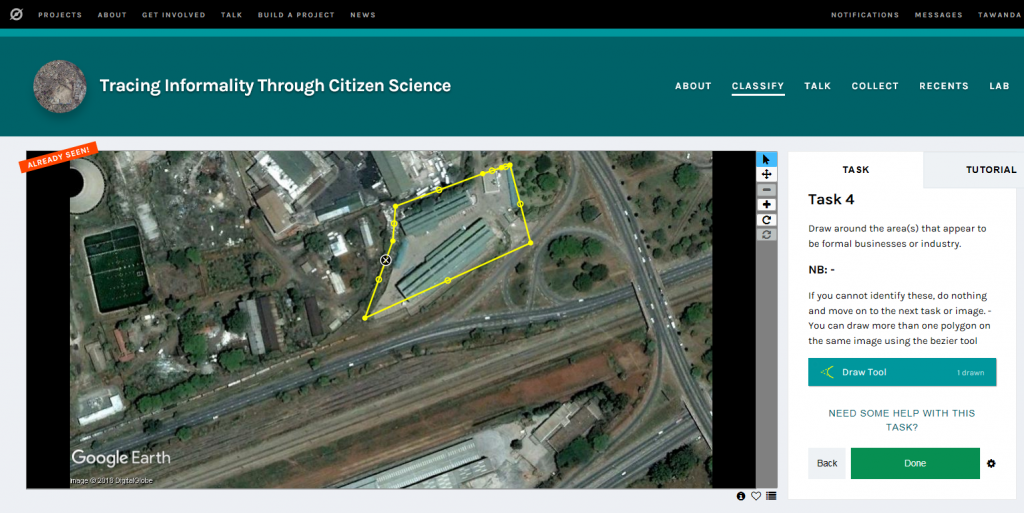
Task: Add subject to a collection list icon
Action: [771, 496]
